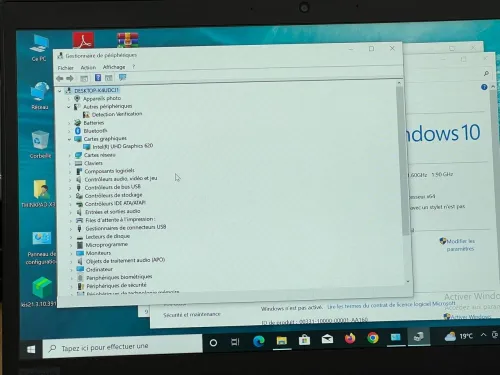This screenshot has height=375, width=500.
Task: Expand Files d'attente à l'impression
Action: point(70,221)
